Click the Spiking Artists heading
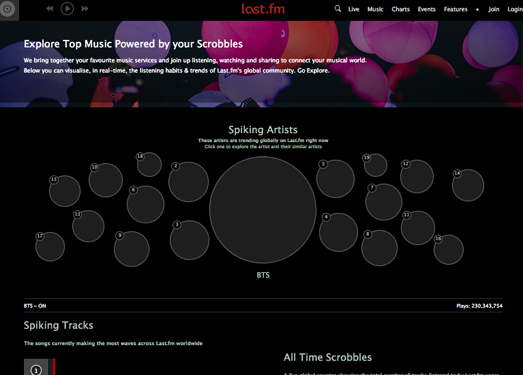This screenshot has width=523, height=375. [x=263, y=129]
